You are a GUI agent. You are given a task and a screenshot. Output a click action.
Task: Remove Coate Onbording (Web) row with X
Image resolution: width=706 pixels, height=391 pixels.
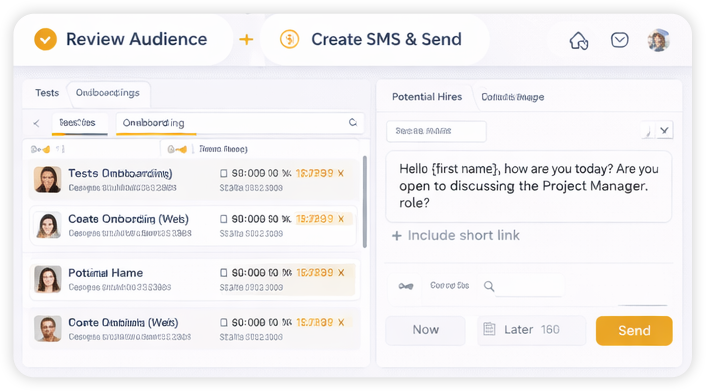341,219
